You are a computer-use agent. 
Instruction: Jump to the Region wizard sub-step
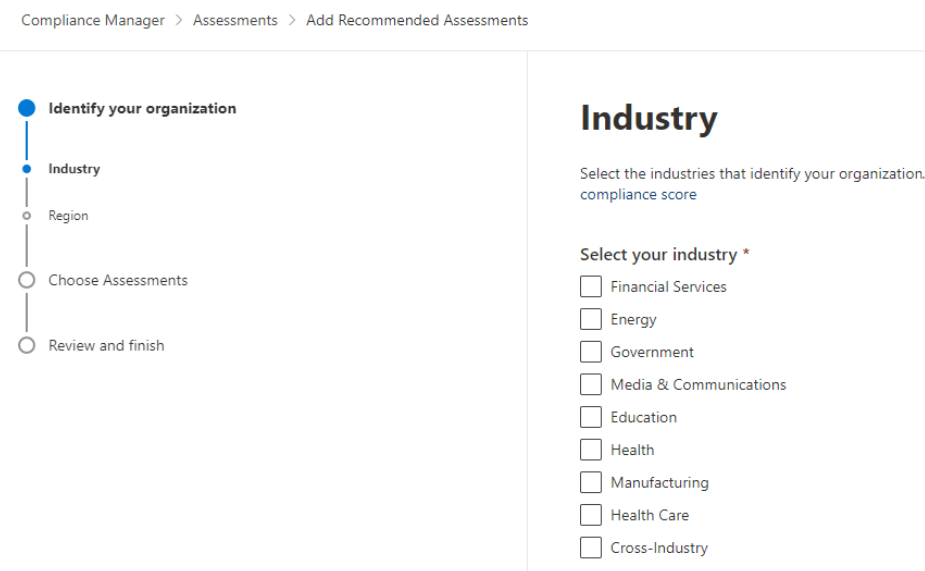pyautogui.click(x=68, y=216)
